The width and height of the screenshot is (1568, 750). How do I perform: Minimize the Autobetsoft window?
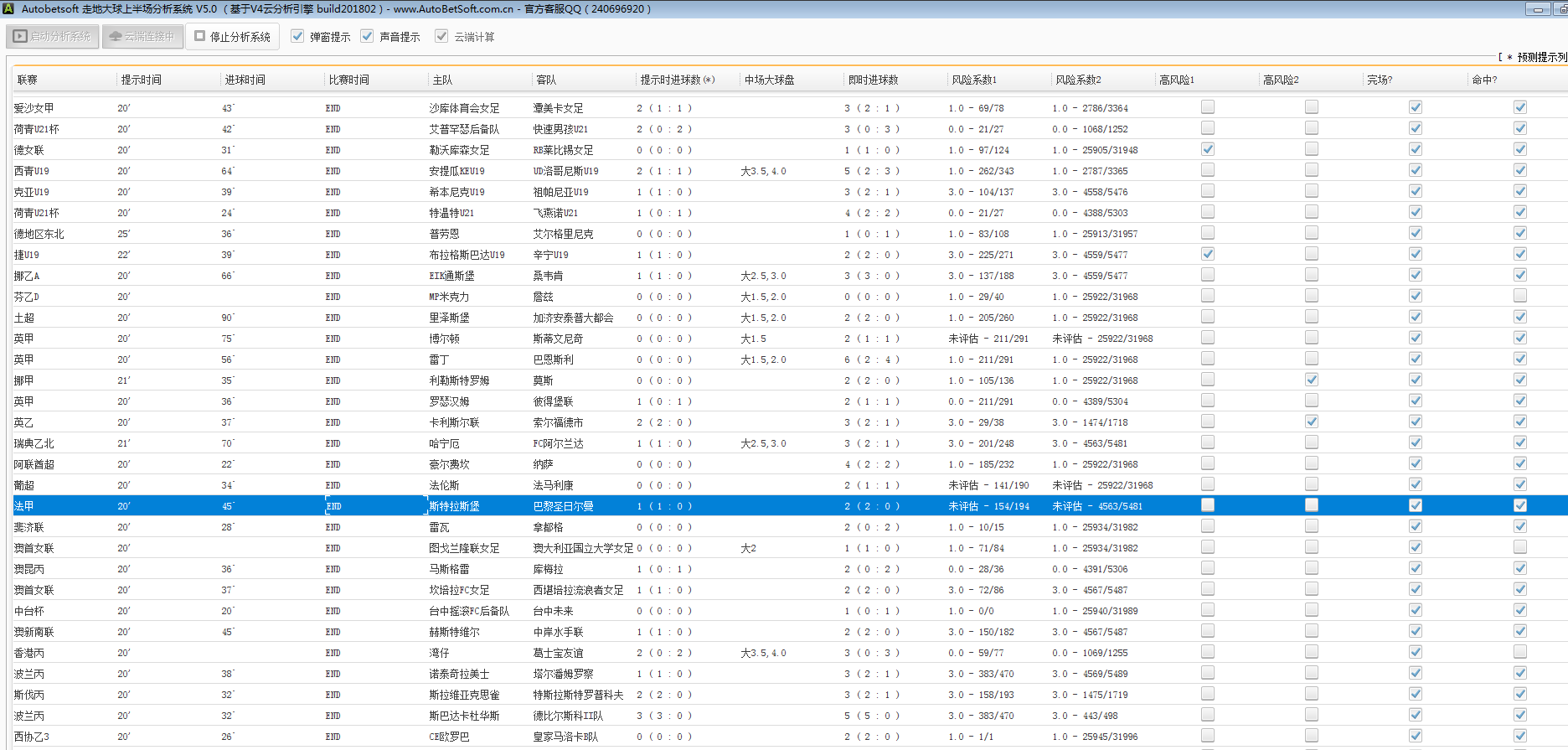coord(1537,9)
